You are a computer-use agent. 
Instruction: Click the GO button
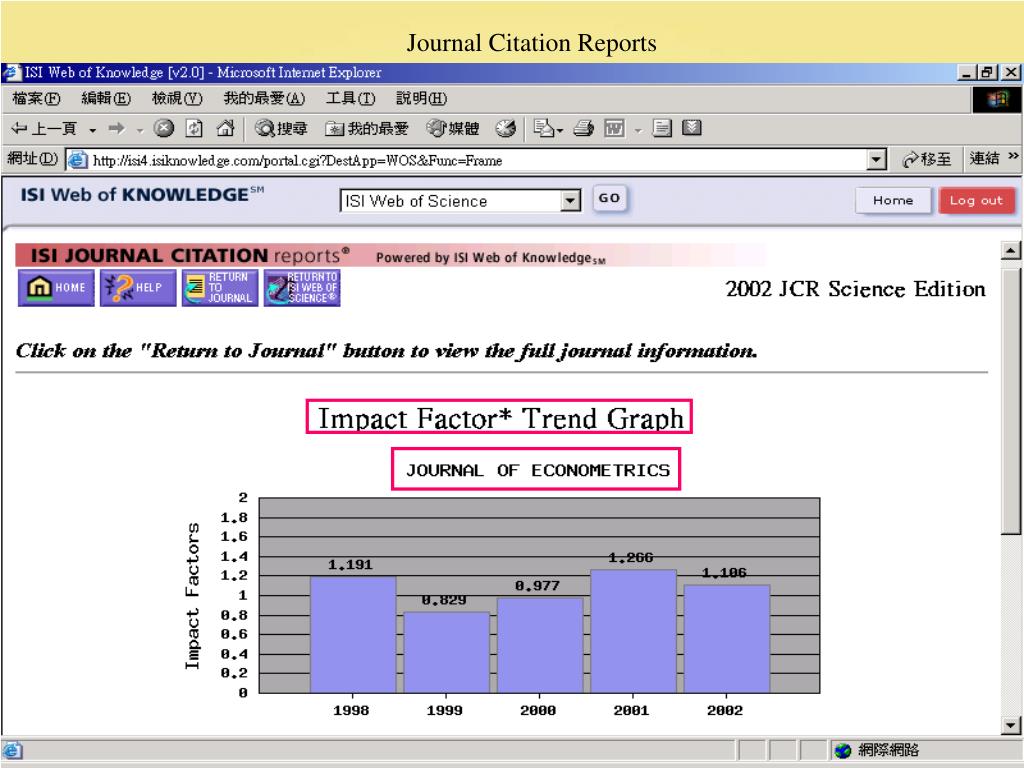(609, 199)
